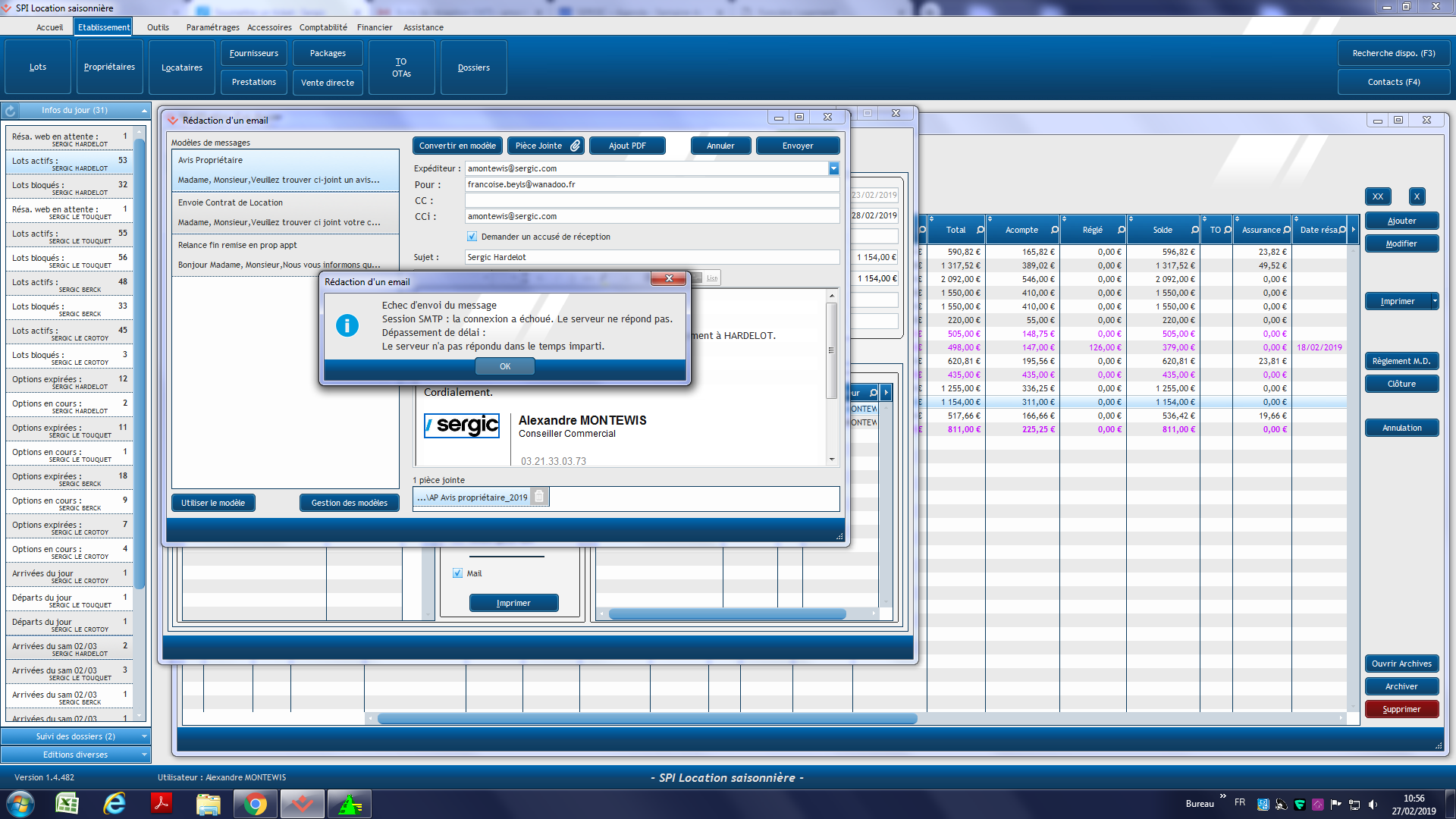This screenshot has width=1456, height=819.
Task: Open Google Chrome from the taskbar
Action: (256, 804)
